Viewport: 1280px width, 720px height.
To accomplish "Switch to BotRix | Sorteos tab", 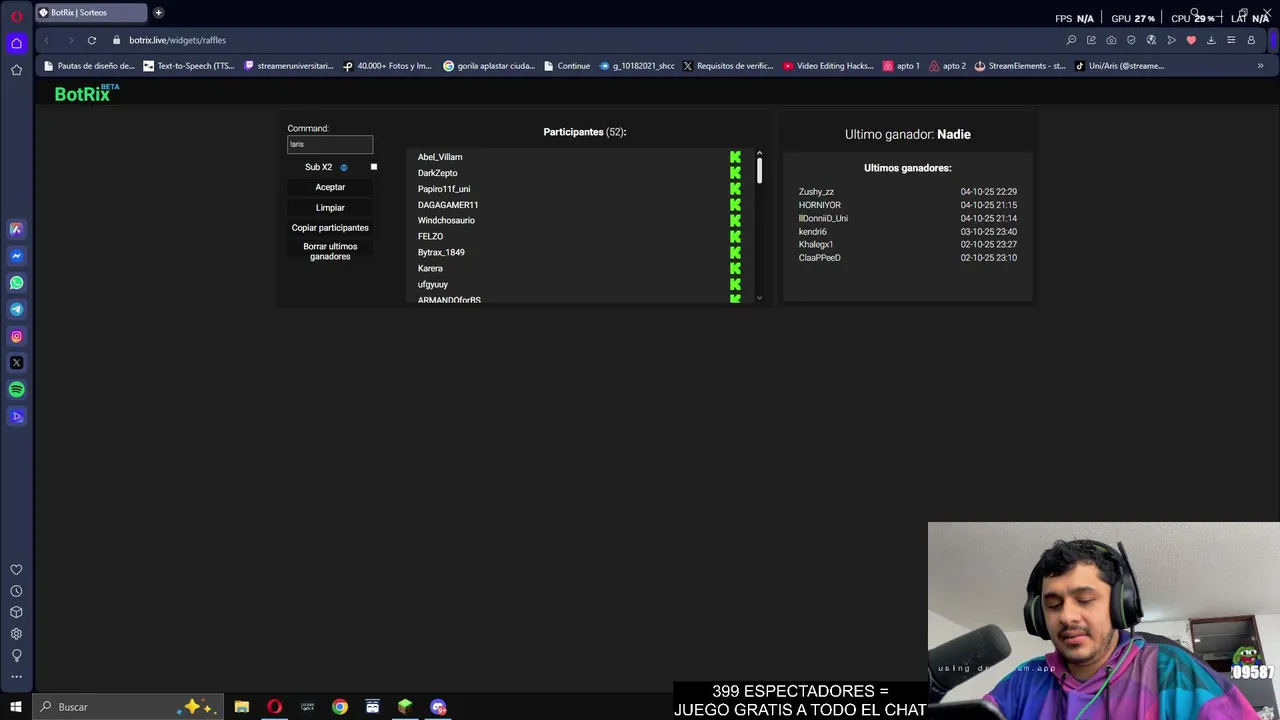I will coord(91,13).
